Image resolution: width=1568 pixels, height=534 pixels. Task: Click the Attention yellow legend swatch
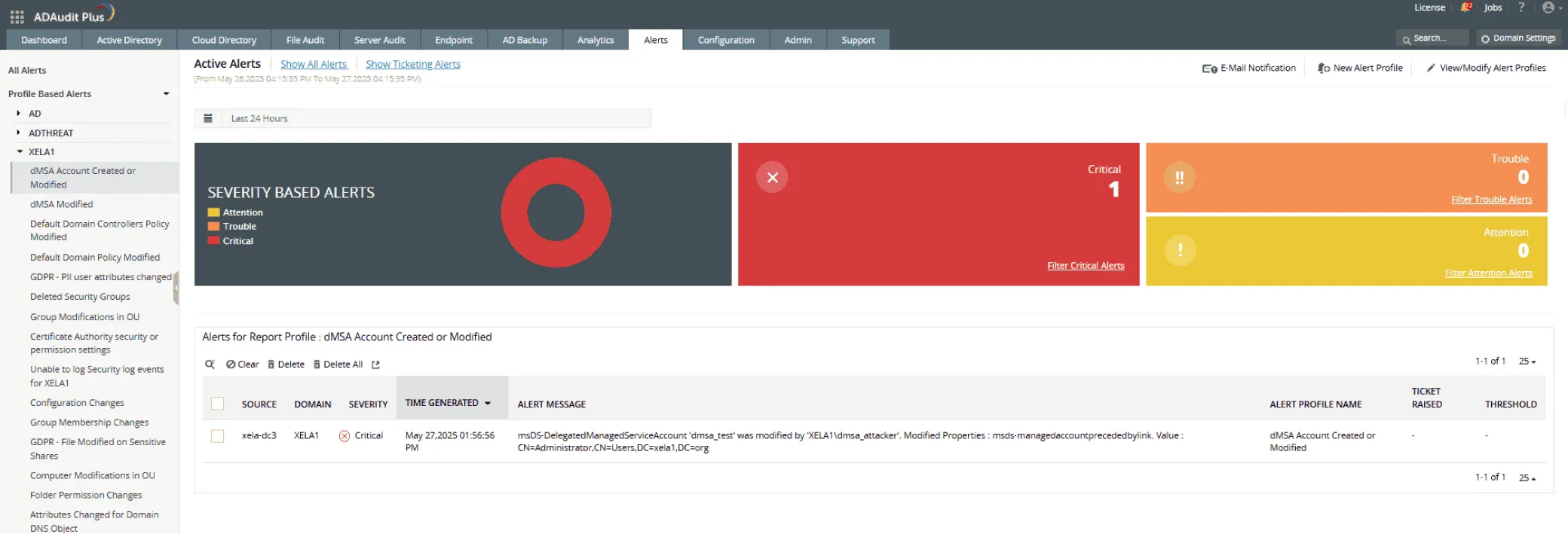click(213, 212)
